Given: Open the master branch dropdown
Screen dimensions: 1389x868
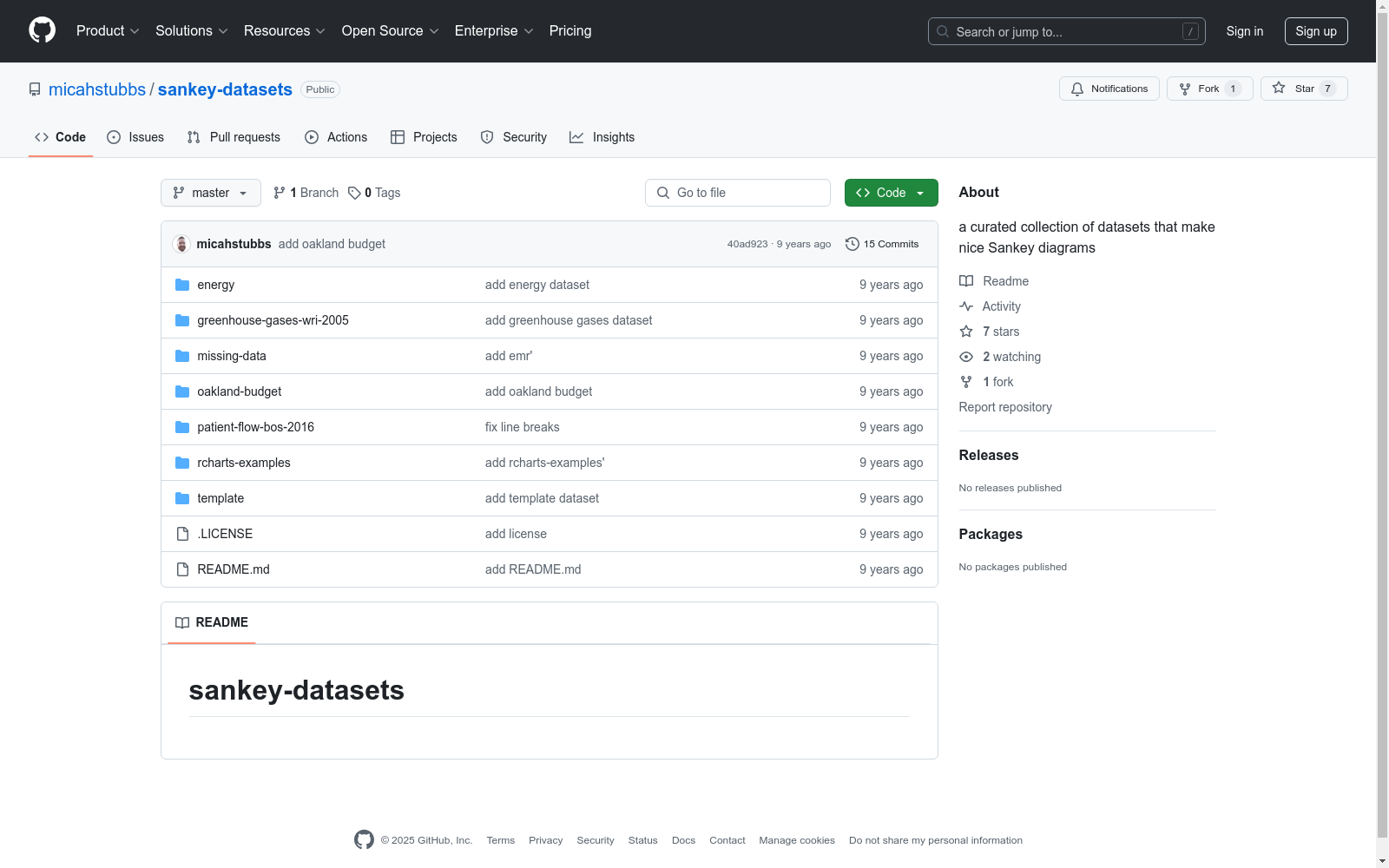Looking at the screenshot, I should point(211,193).
